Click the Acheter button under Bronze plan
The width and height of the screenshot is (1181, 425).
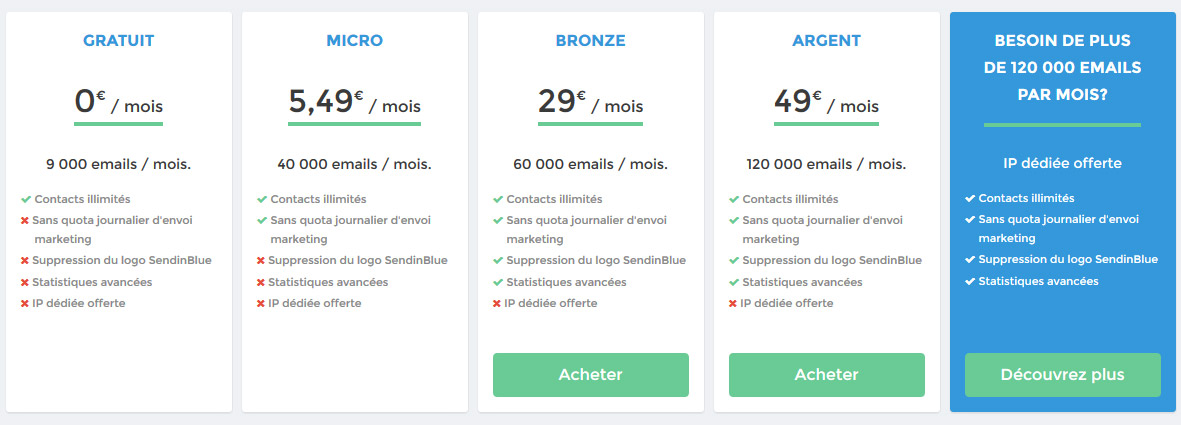pos(590,375)
